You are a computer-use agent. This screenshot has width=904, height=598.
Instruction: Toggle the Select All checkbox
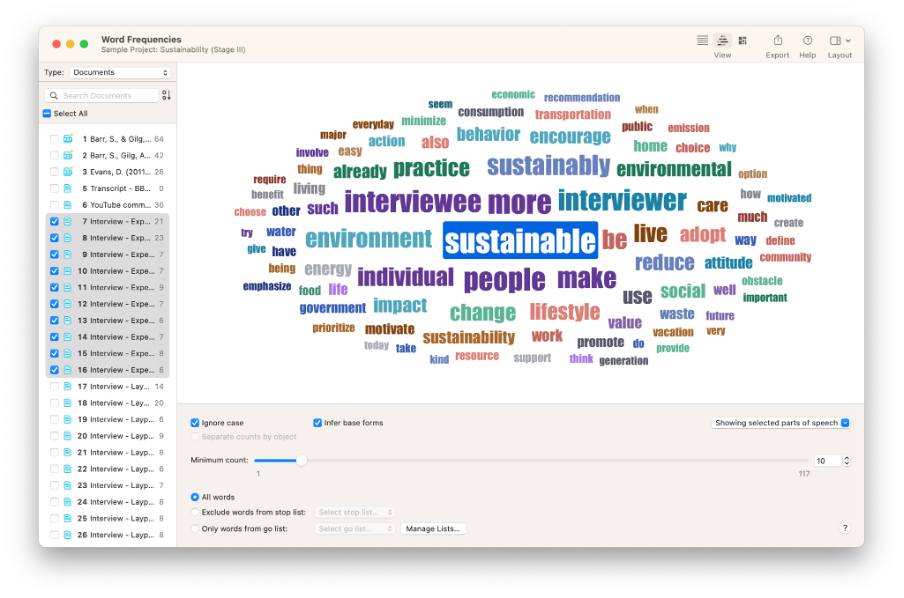(x=47, y=114)
